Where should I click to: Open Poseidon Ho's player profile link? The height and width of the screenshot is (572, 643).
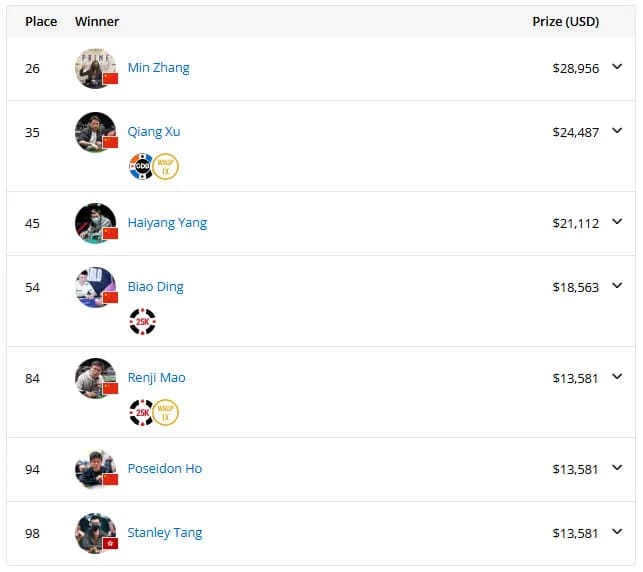pos(165,468)
